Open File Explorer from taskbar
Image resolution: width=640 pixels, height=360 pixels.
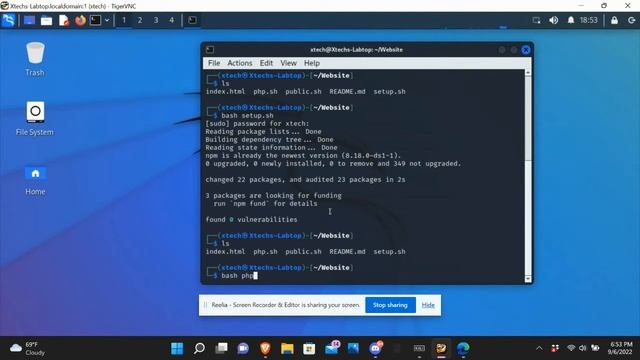pyautogui.click(x=287, y=348)
